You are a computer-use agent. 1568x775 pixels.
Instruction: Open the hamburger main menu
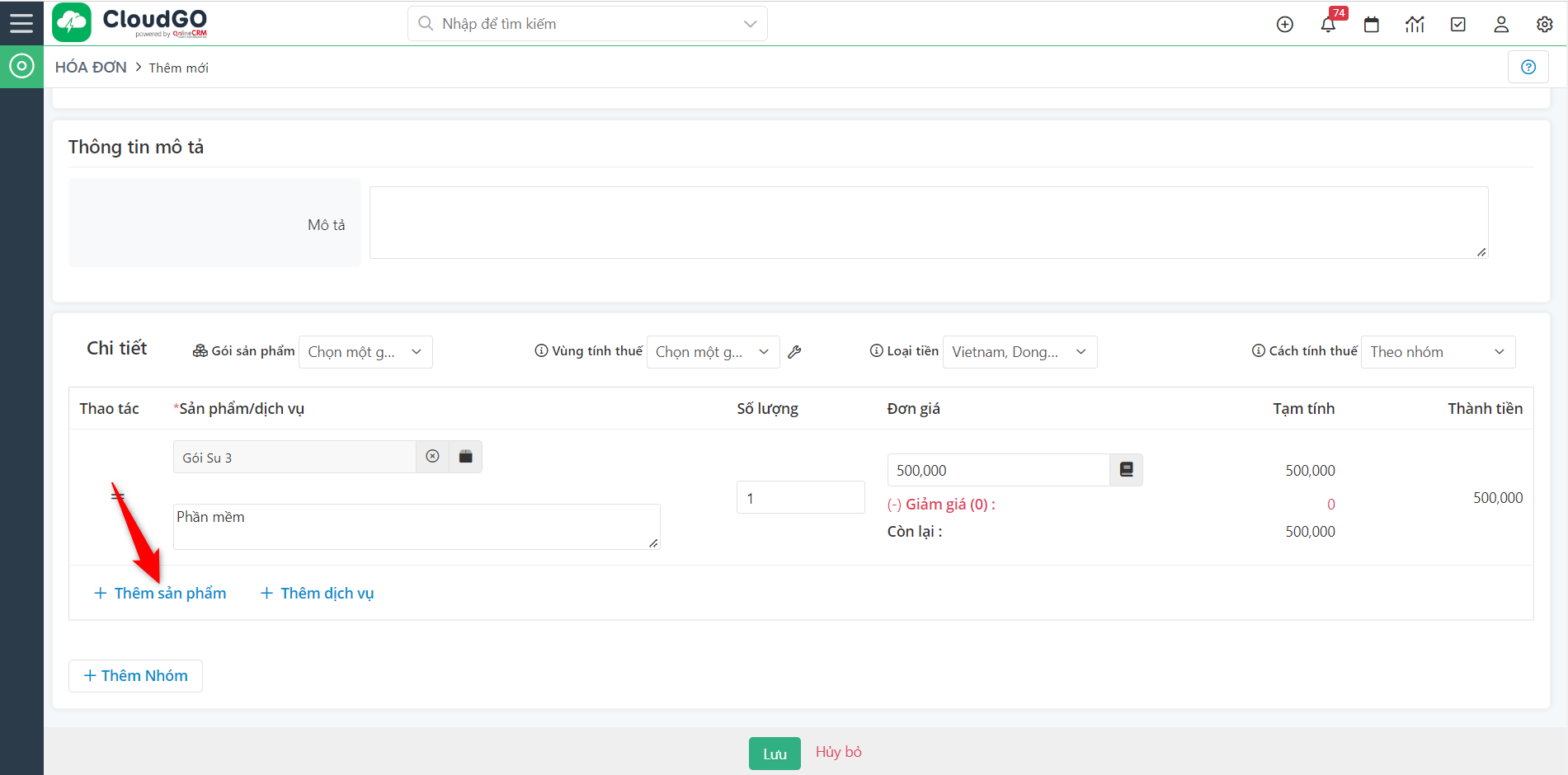pos(21,23)
